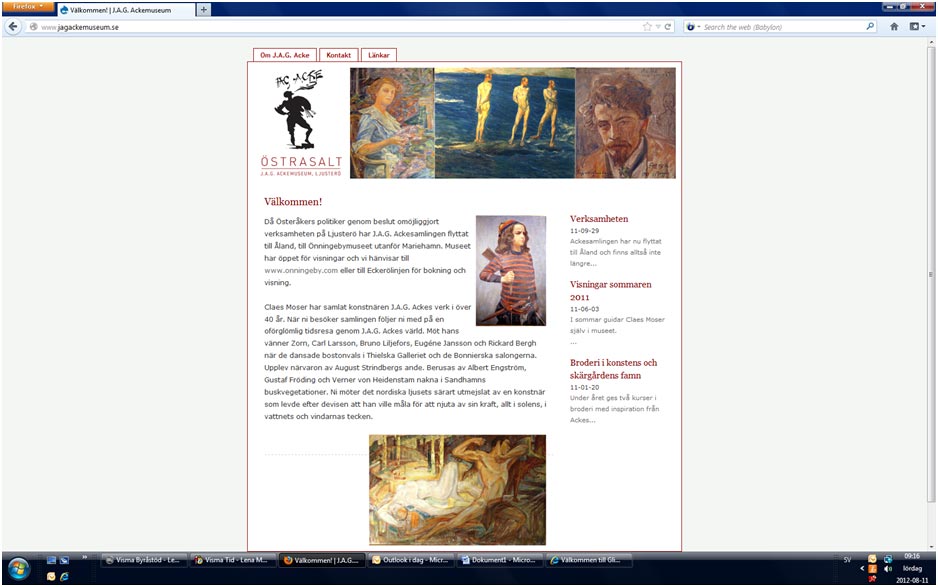Switch to the Visma Byråstöd taskbar window

[144, 560]
